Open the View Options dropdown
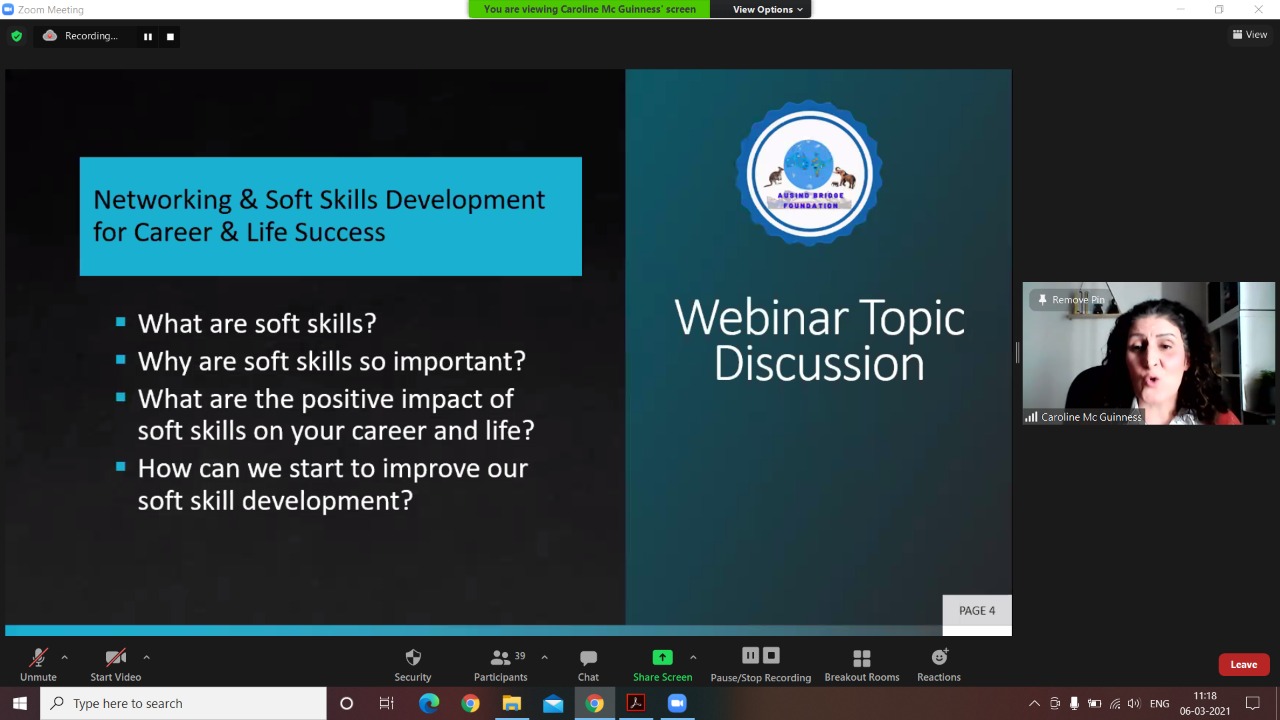This screenshot has width=1280, height=720. point(767,9)
